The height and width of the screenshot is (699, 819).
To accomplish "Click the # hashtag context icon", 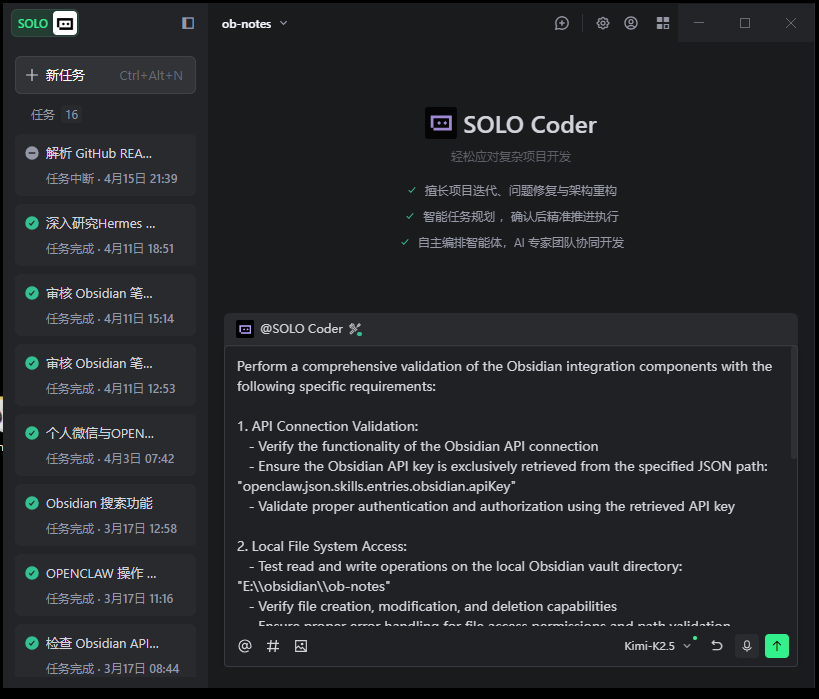I will click(273, 646).
